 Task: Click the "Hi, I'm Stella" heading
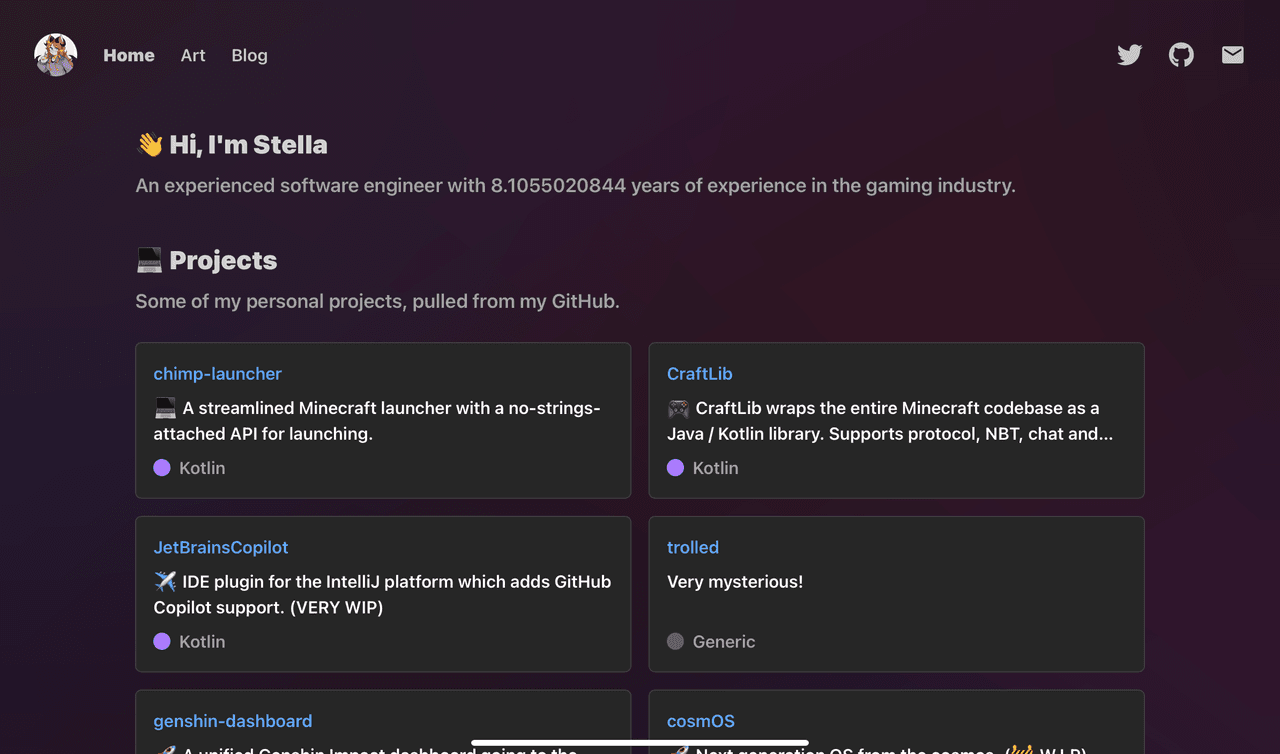click(x=232, y=145)
